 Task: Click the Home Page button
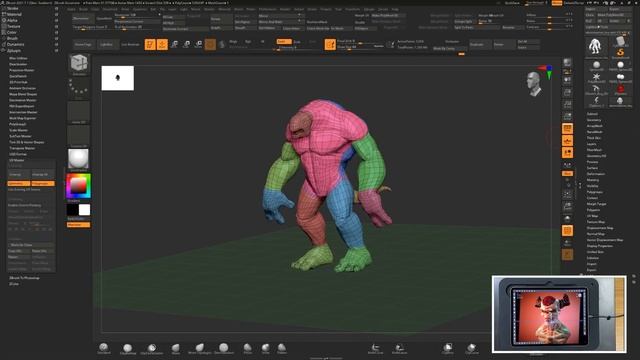(x=83, y=44)
